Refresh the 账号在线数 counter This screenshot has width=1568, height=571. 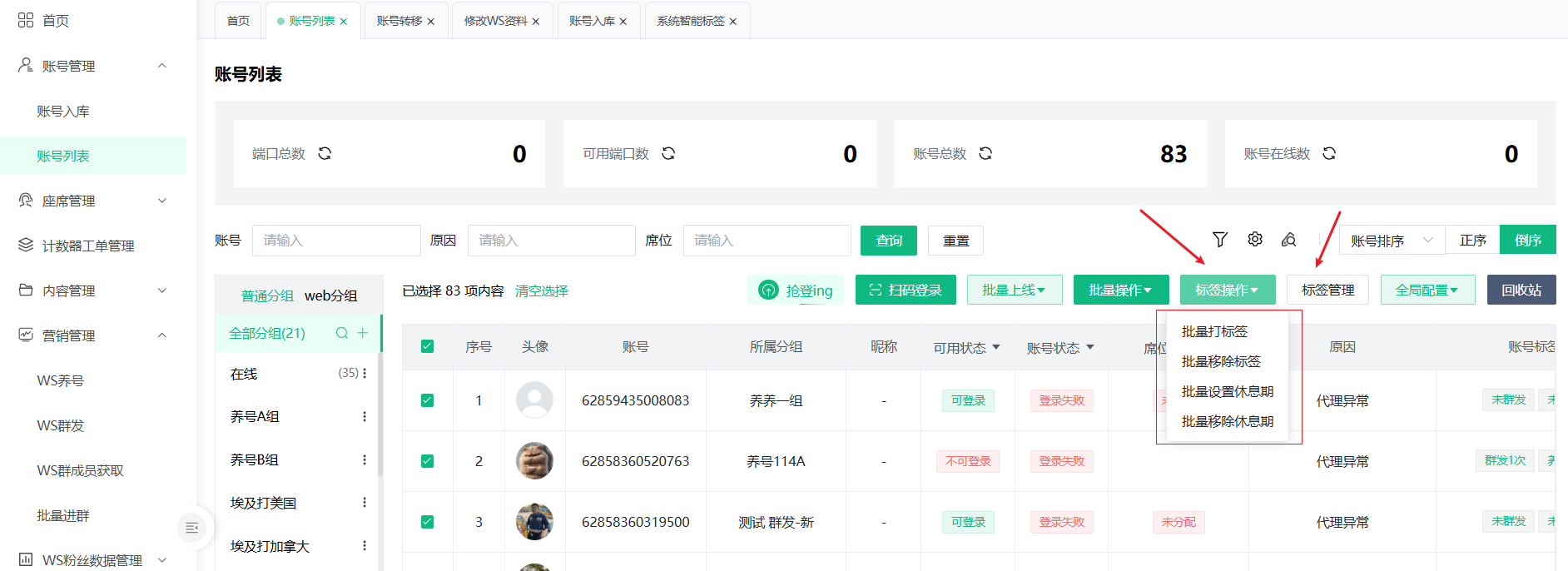[1329, 153]
